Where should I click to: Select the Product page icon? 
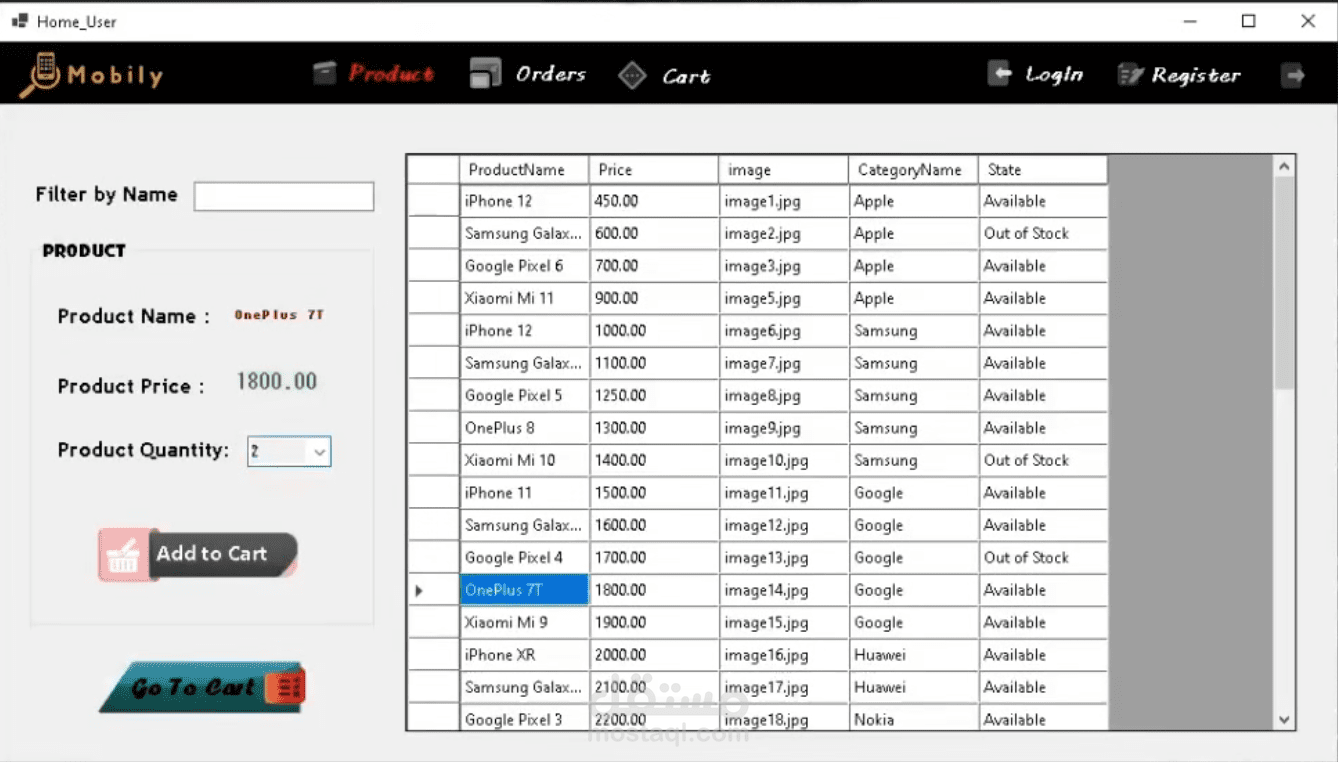325,72
